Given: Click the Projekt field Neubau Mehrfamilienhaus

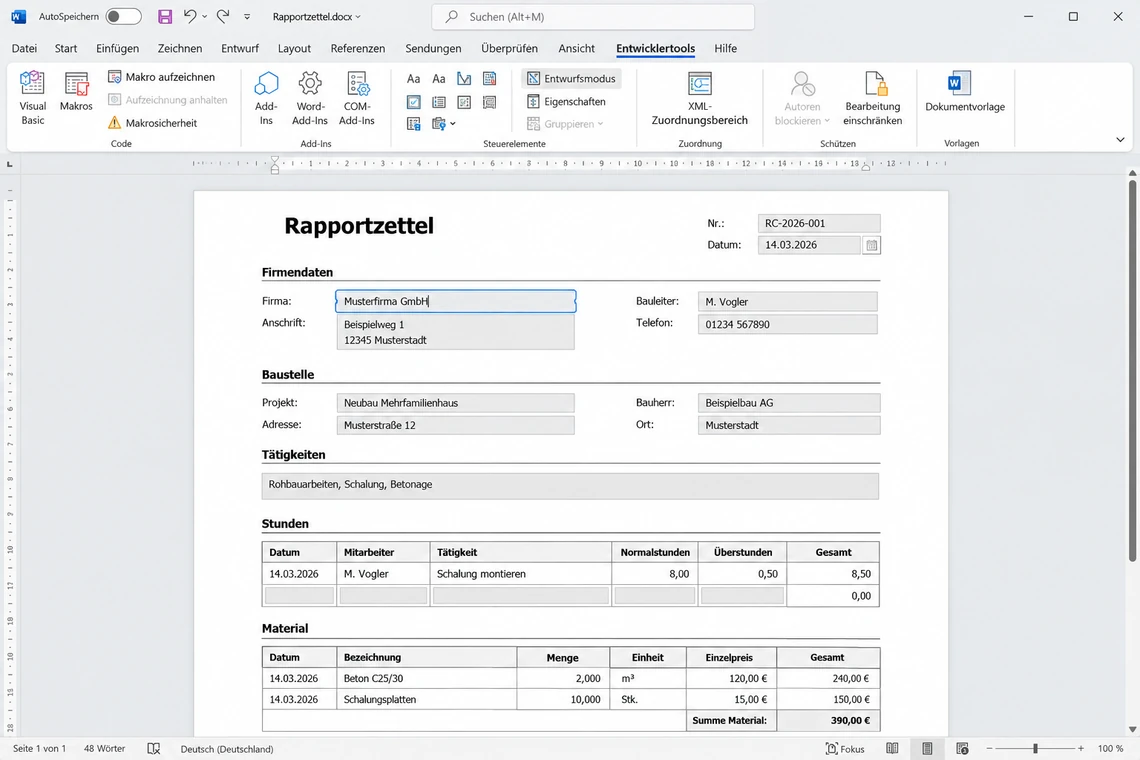Looking at the screenshot, I should [455, 403].
